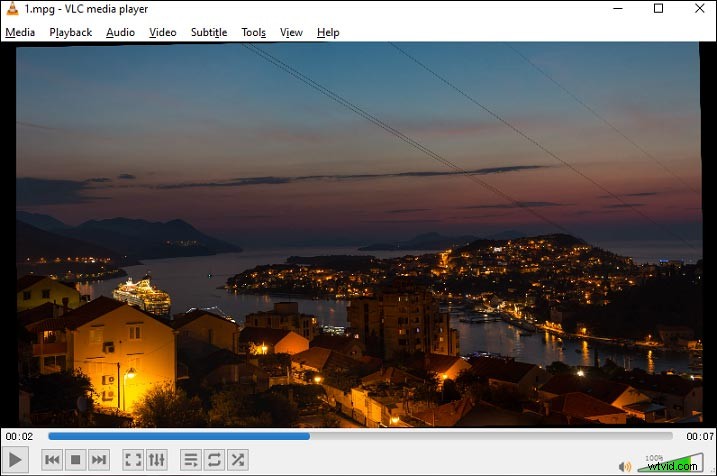
Task: Click the VLC cone title bar icon
Action: (12, 9)
